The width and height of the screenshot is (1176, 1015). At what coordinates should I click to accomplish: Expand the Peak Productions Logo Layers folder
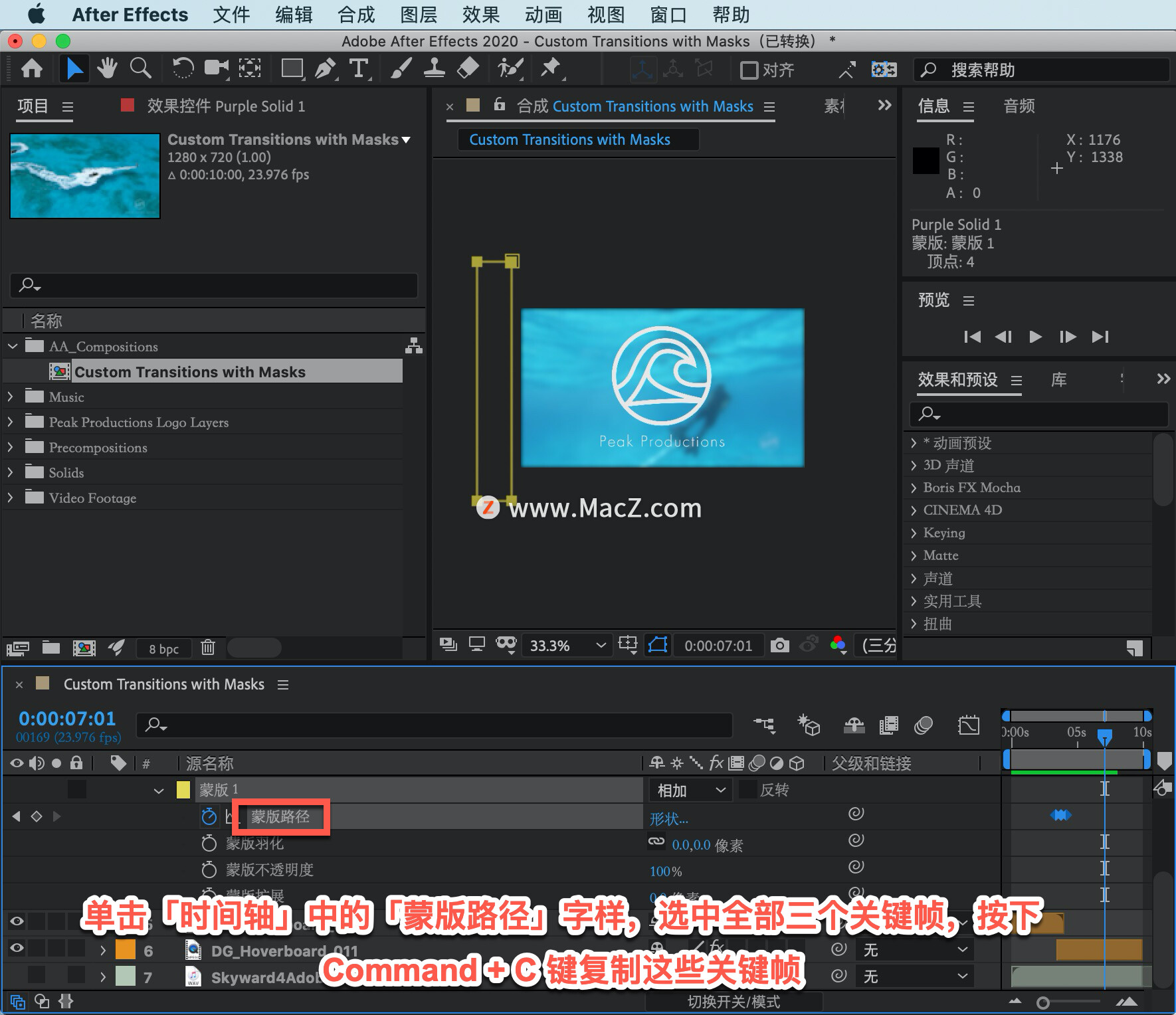[11, 422]
